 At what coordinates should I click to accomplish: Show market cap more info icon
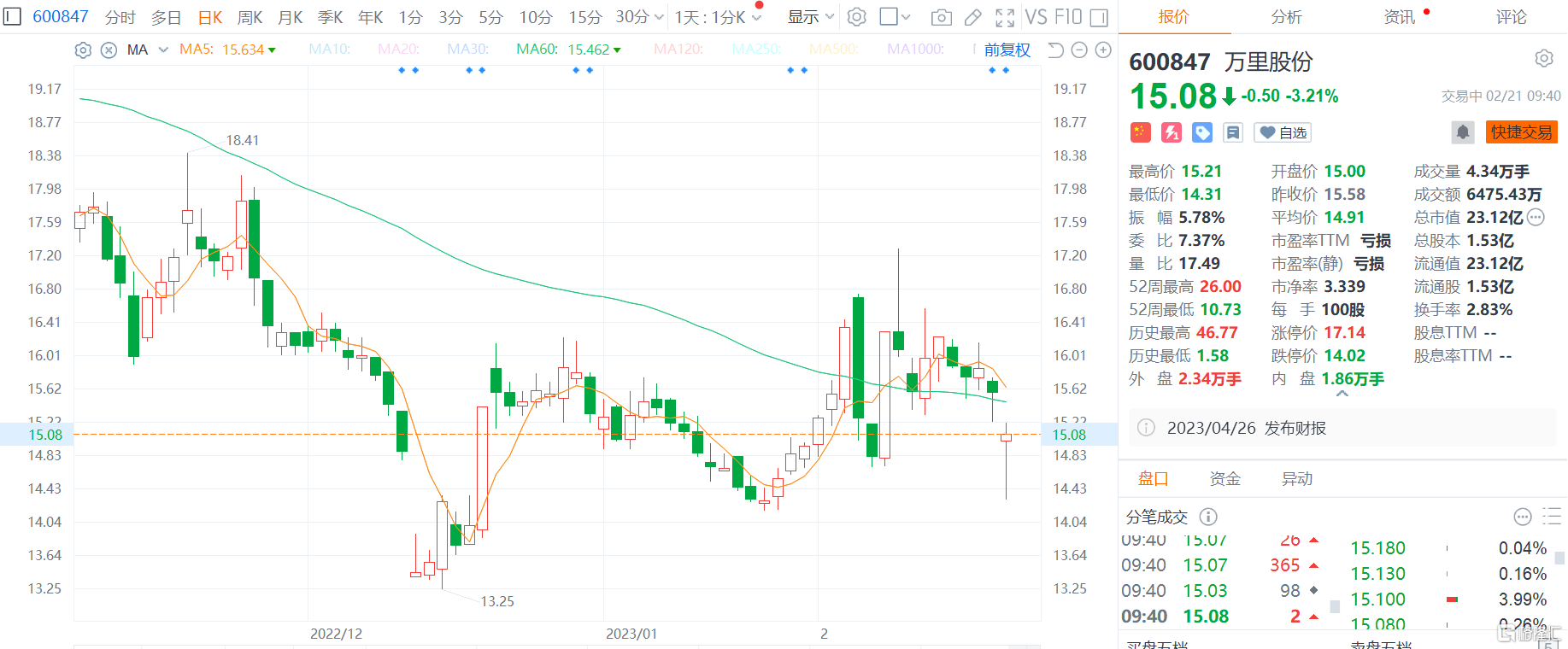(x=1536, y=217)
